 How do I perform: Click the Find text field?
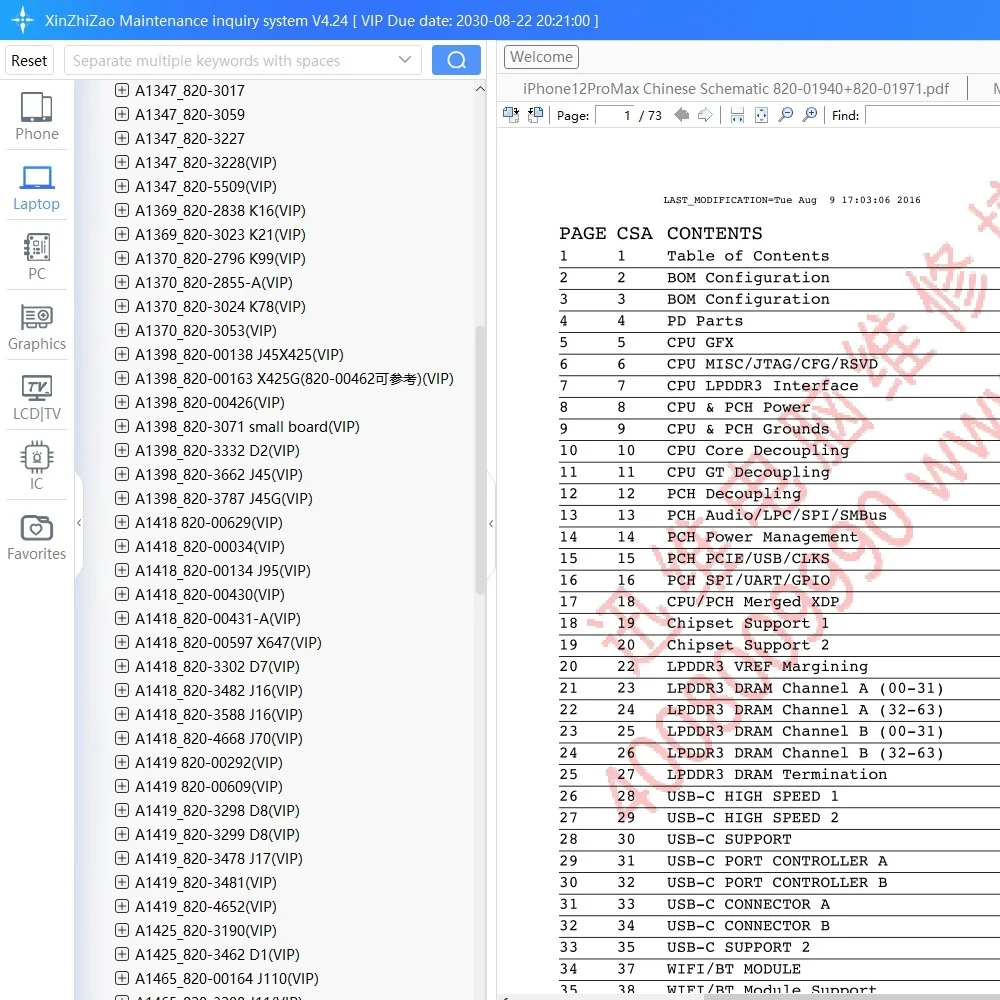(x=932, y=115)
